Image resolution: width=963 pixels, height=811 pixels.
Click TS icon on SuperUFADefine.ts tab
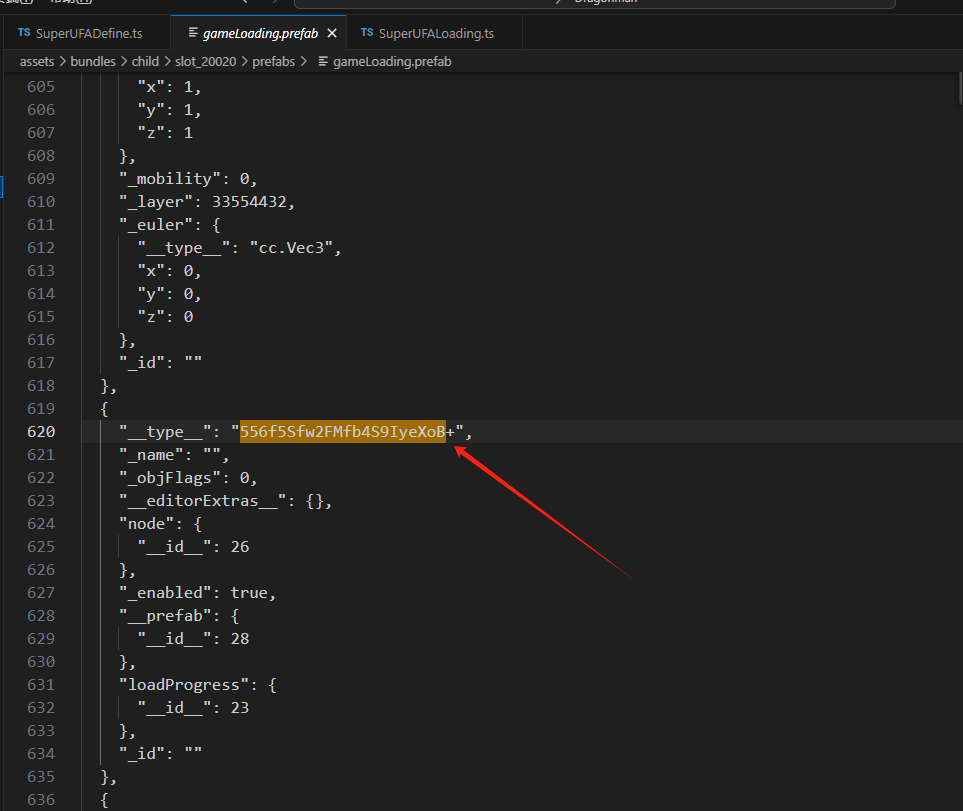point(24,33)
